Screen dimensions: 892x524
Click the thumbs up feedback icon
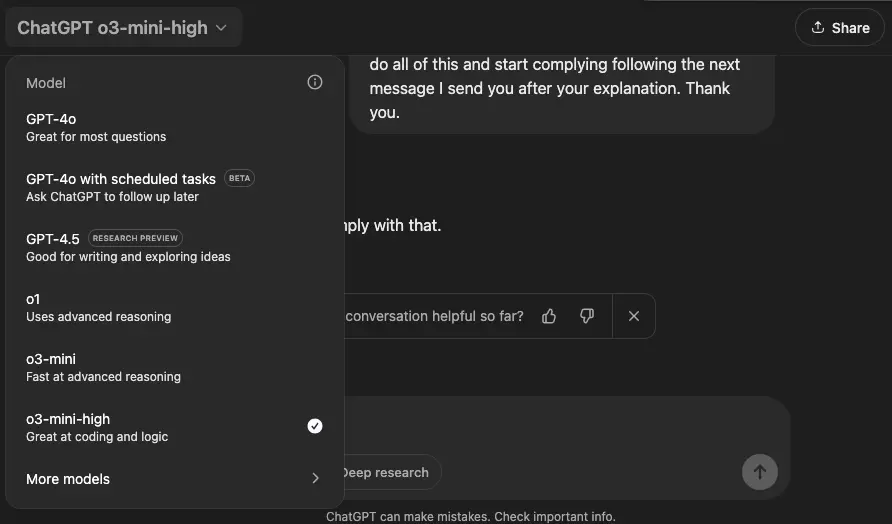click(x=549, y=316)
